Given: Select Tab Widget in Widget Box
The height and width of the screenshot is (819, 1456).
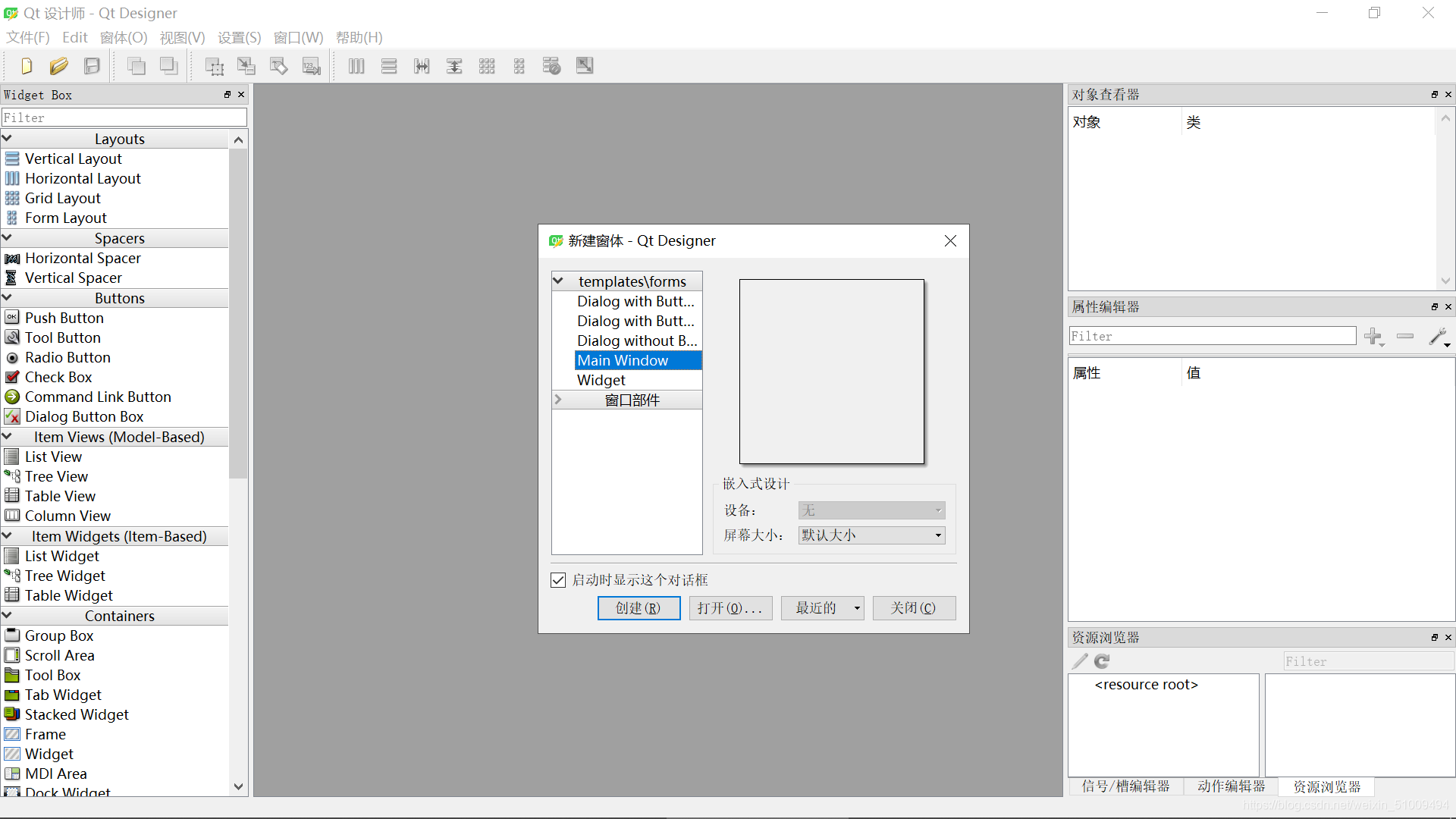Looking at the screenshot, I should pyautogui.click(x=63, y=695).
